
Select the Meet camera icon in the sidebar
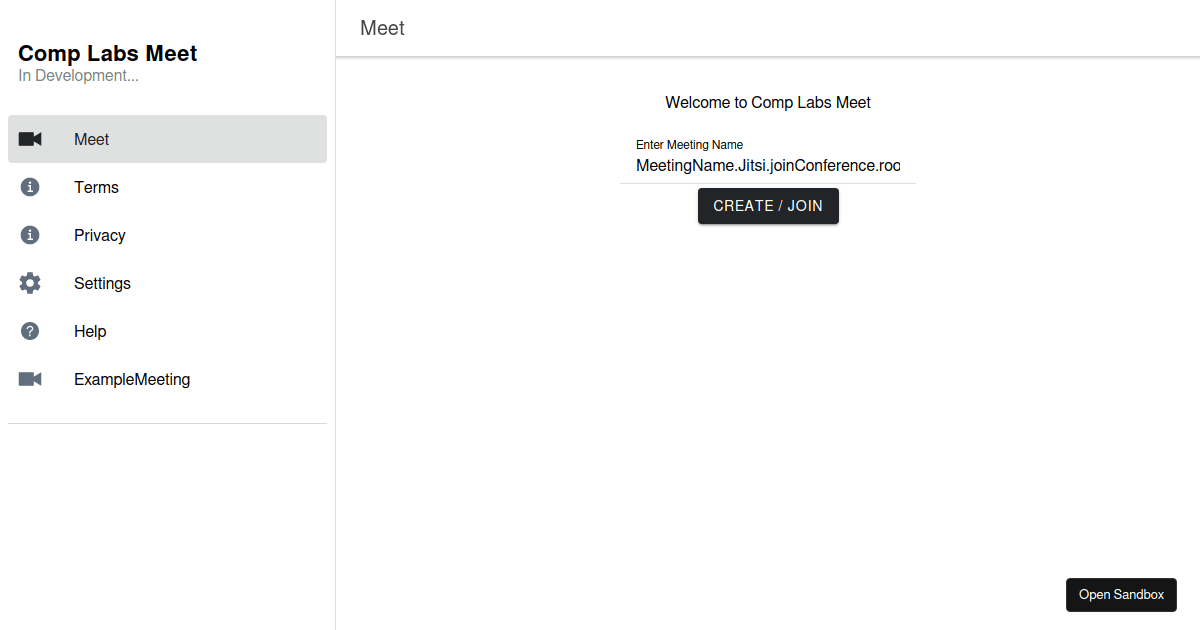[x=30, y=139]
